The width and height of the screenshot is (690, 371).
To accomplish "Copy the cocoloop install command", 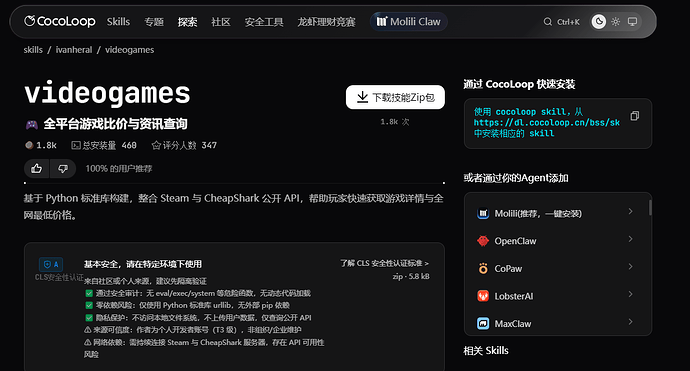I will click(x=635, y=116).
